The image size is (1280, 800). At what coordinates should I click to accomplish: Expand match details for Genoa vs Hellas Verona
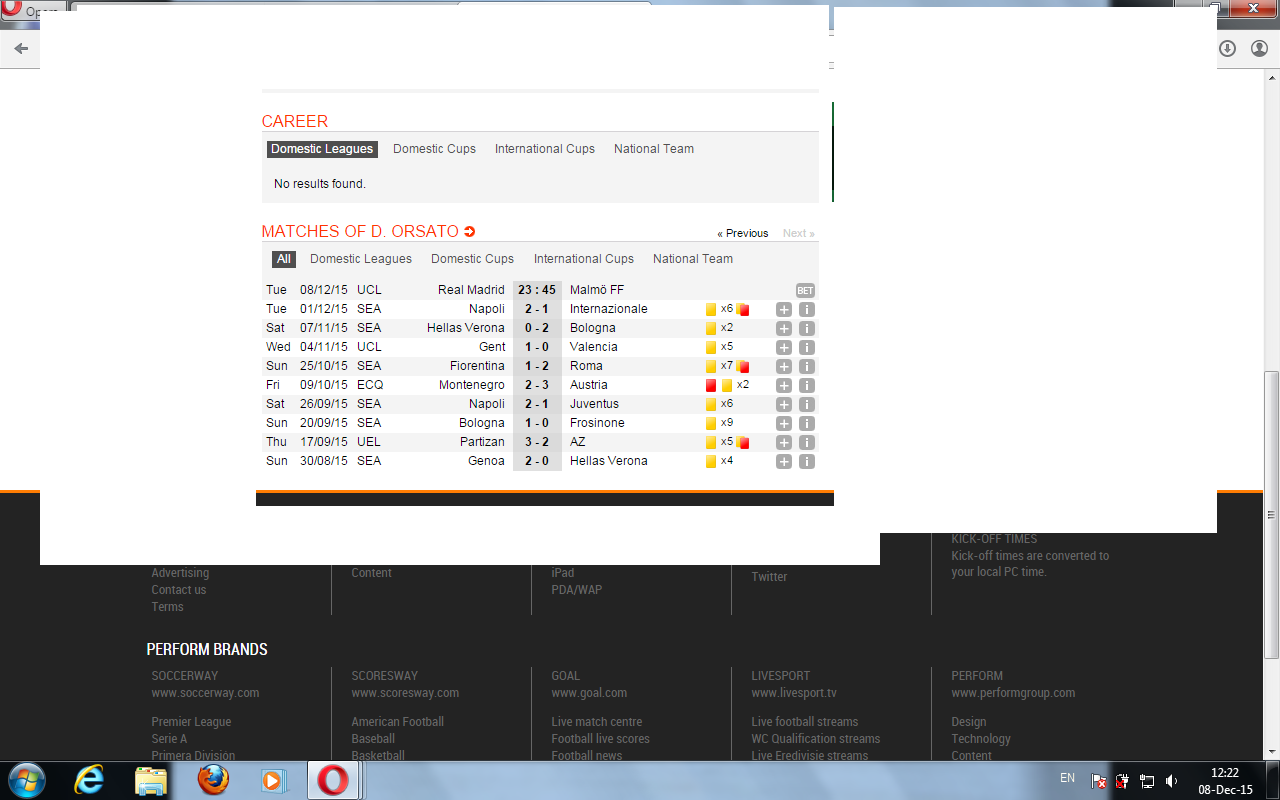784,462
